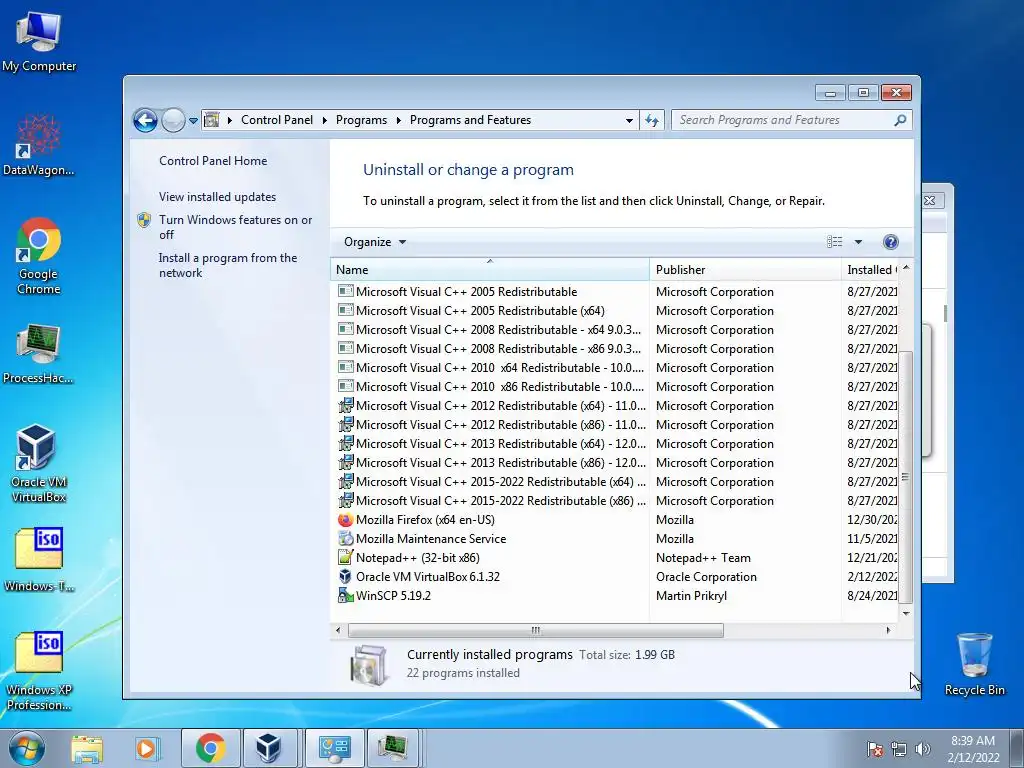This screenshot has height=768, width=1024.
Task: Open Turn Windows features on or off
Action: [x=235, y=227]
